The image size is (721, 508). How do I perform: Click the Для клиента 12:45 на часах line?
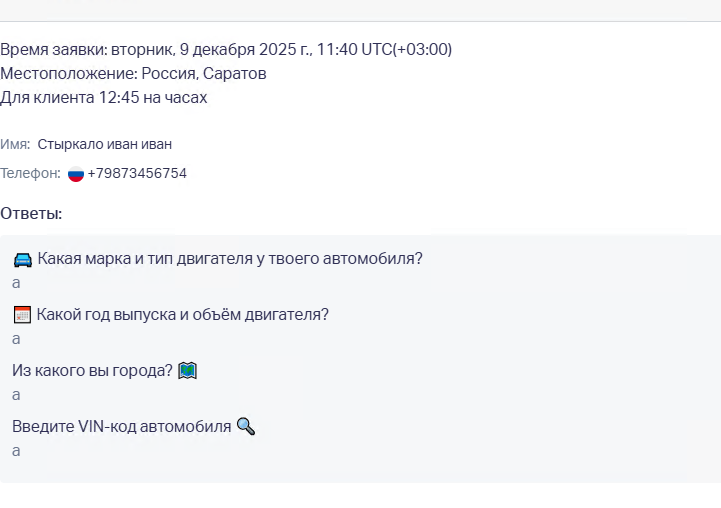(x=104, y=98)
